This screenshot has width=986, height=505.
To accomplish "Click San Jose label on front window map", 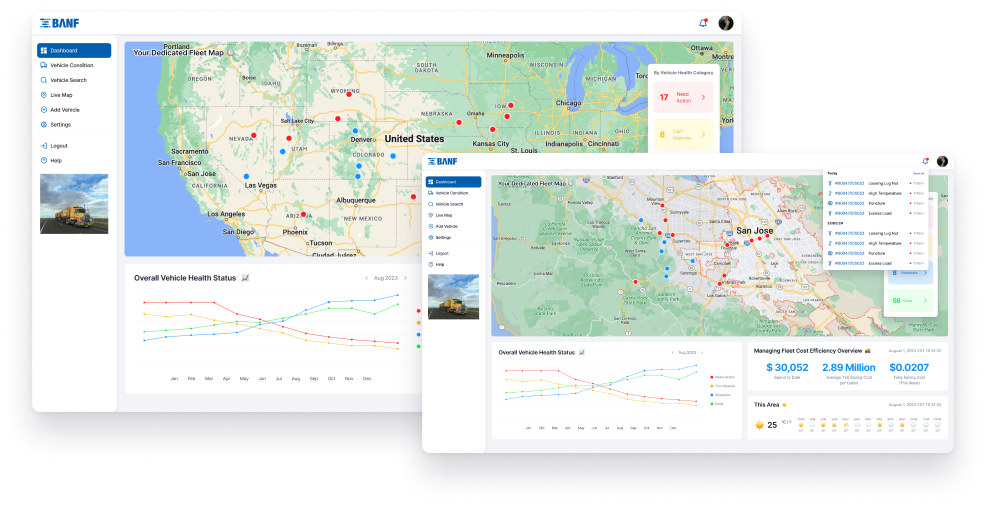I will [x=755, y=231].
